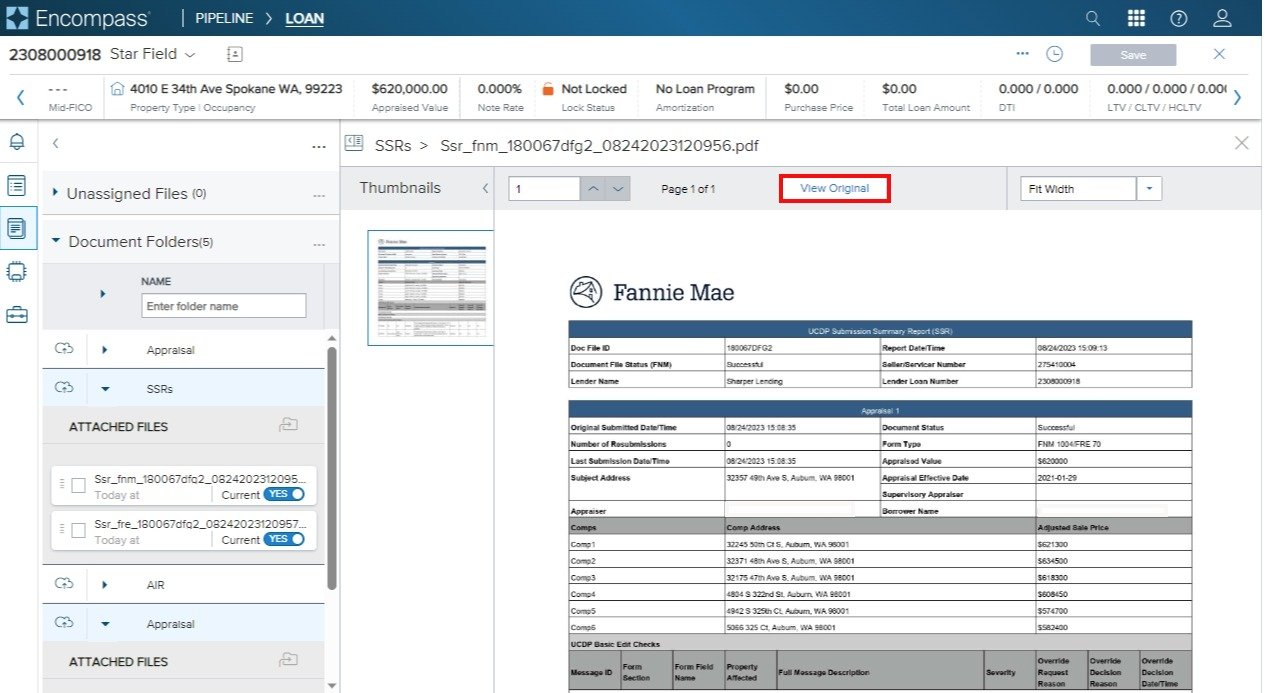Viewport: 1269px width, 693px height.
Task: Go to the previous page with the up arrow
Action: pos(593,188)
